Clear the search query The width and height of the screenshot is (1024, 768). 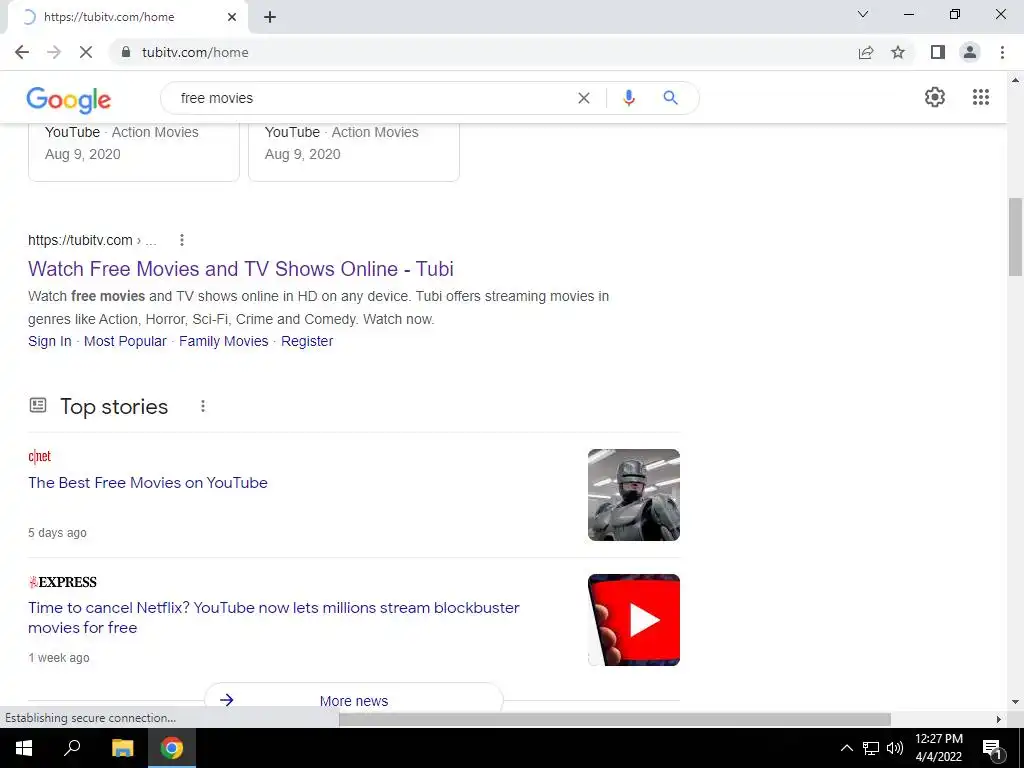pos(584,98)
